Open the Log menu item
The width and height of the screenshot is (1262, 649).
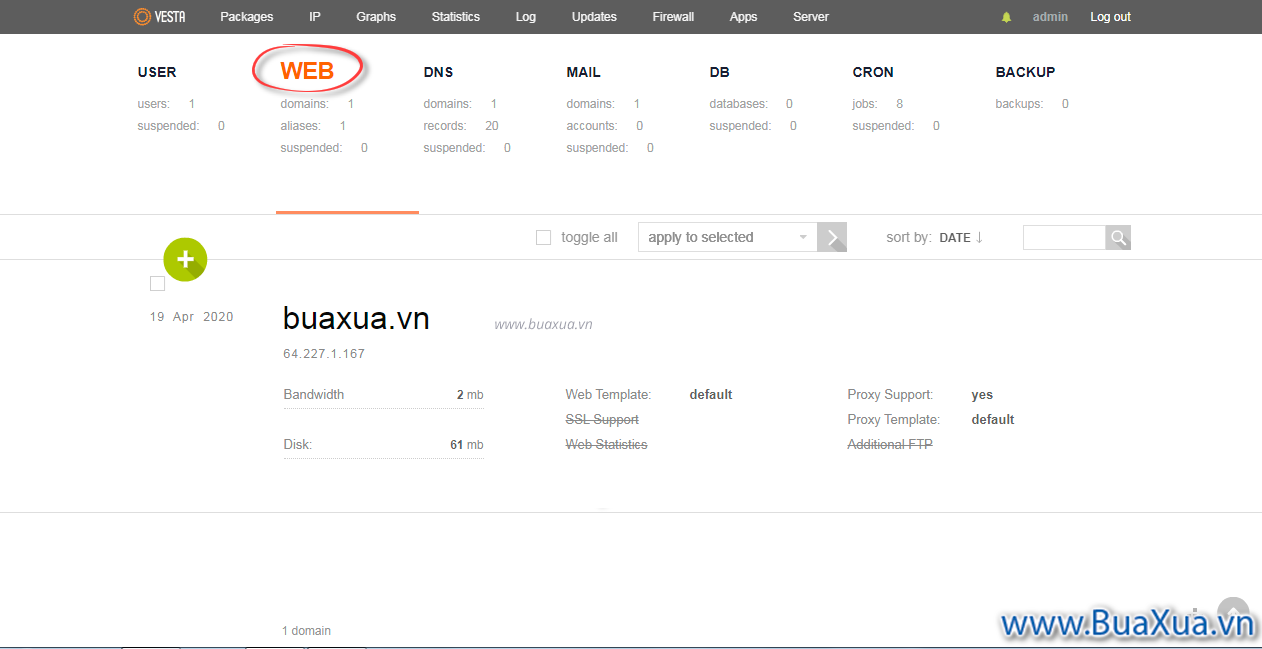coord(526,17)
